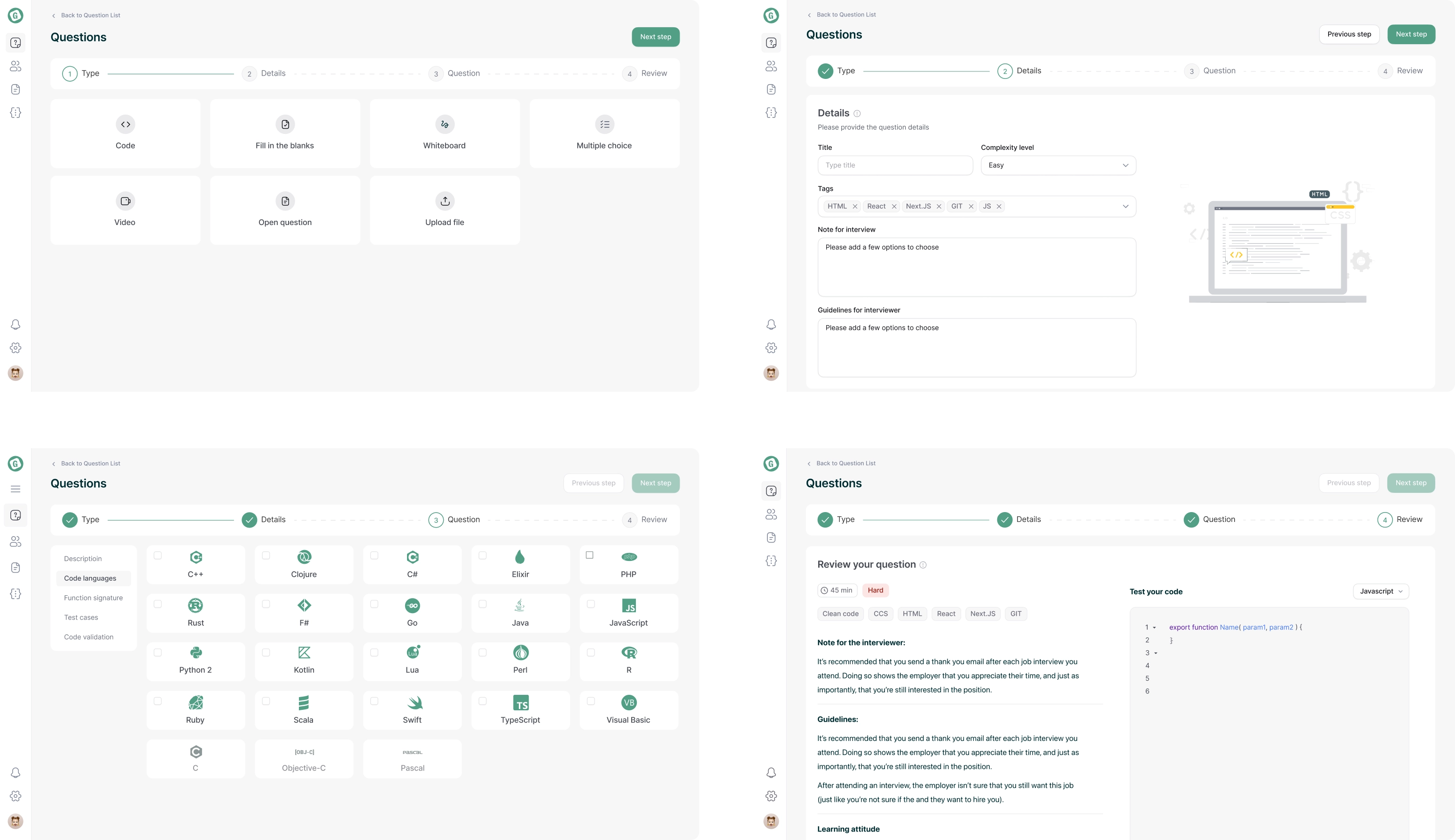Choose the Multiple choice list icon
This screenshot has width=1455, height=840.
pos(604,124)
